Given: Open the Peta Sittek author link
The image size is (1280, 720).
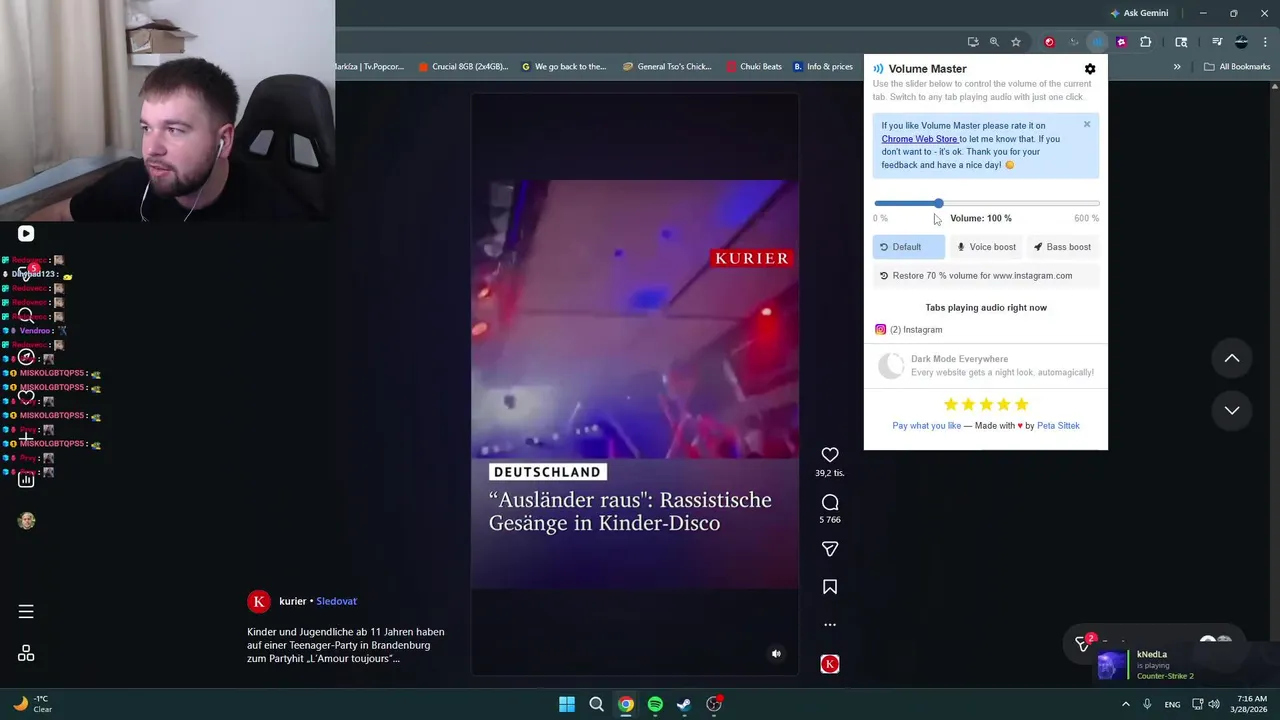Looking at the screenshot, I should click(x=1058, y=426).
